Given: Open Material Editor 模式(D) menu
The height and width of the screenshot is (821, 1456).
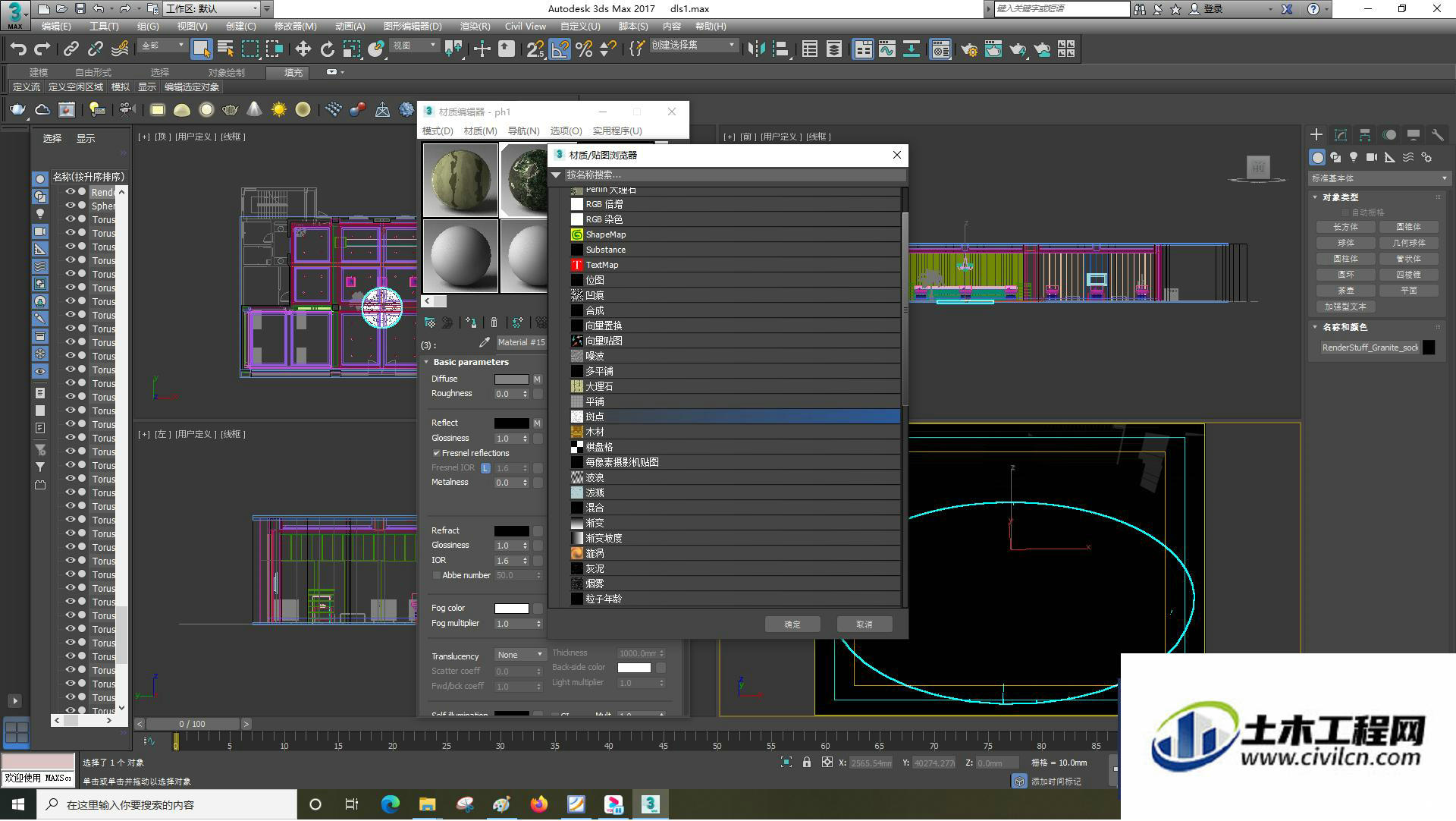Looking at the screenshot, I should click(x=438, y=131).
